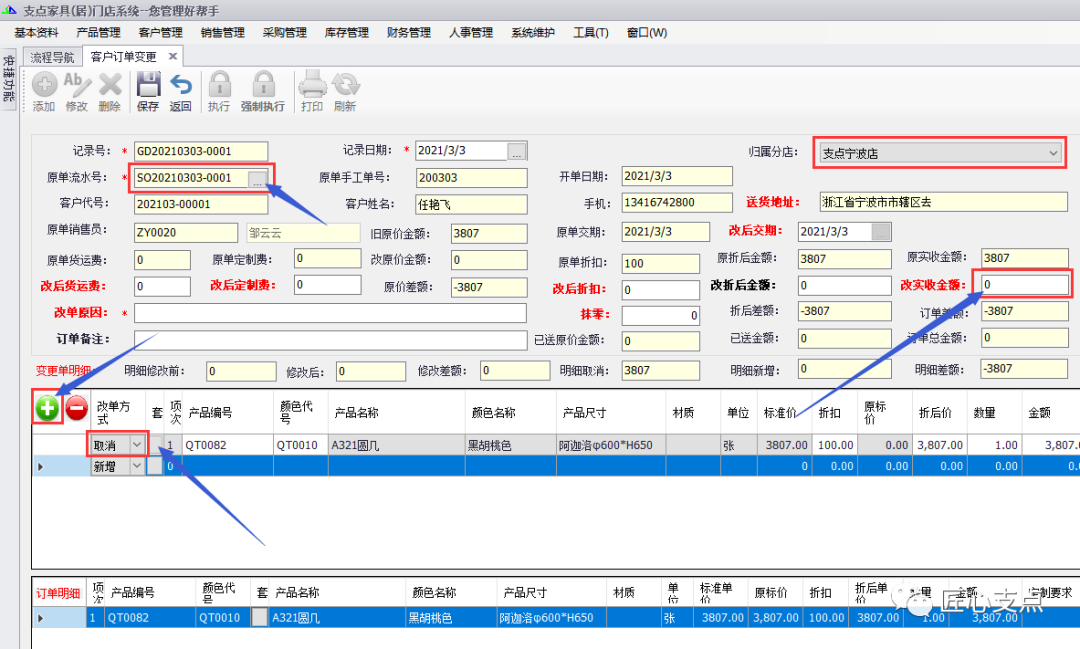
Task: Click 折后价 column header in change grid
Action: click(x=939, y=413)
